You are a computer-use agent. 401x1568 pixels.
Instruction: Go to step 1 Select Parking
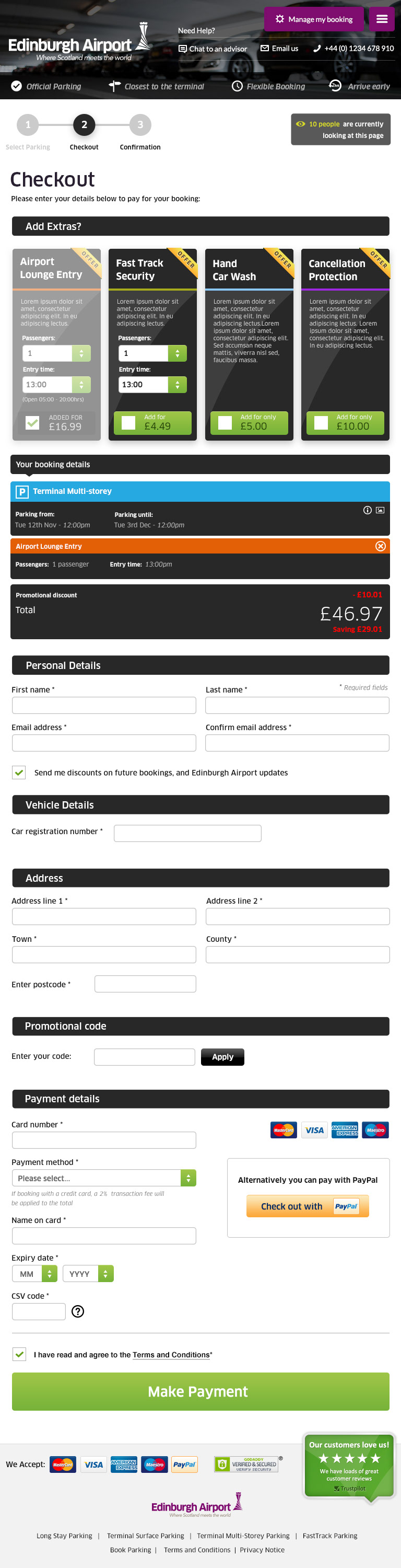[27, 125]
